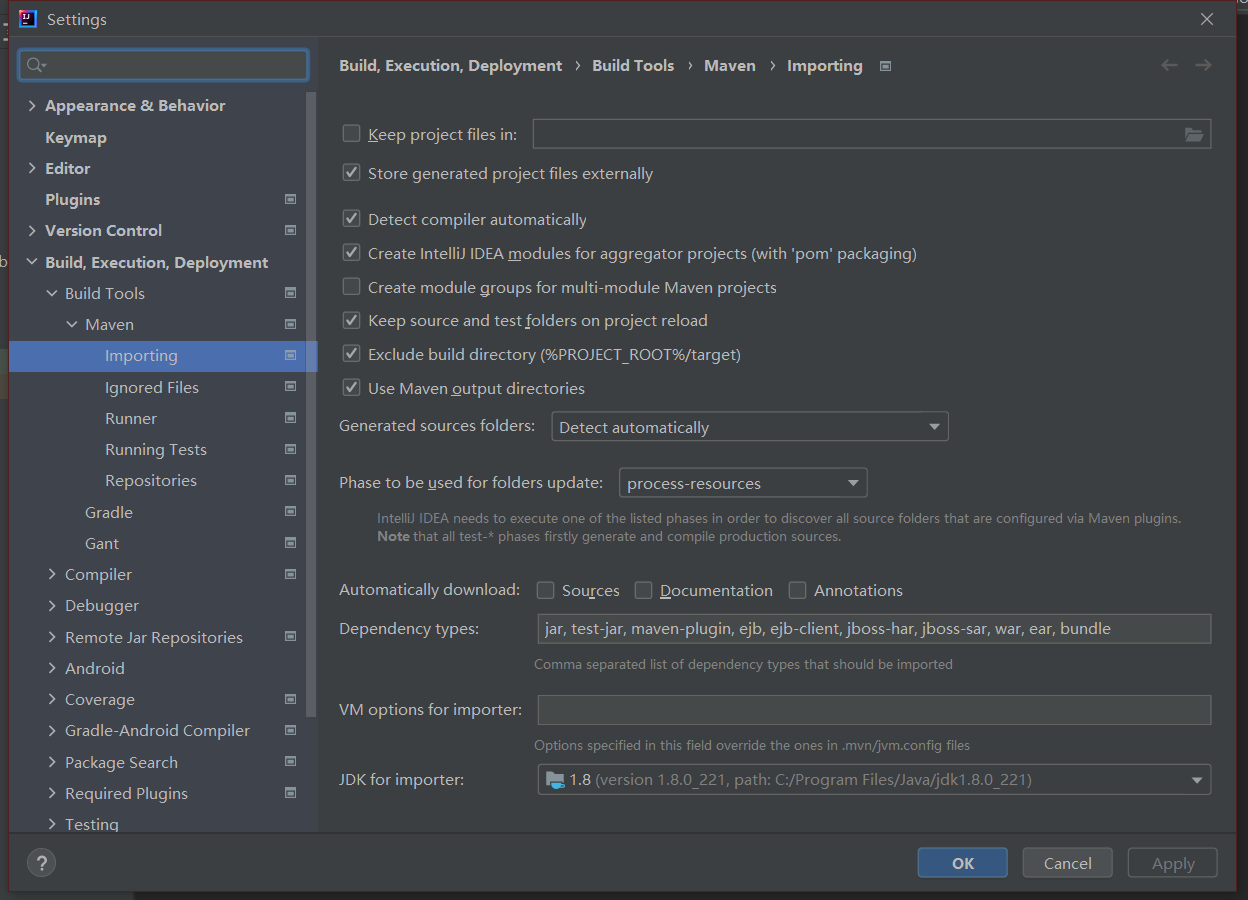Click Maven in breadcrumb
The image size is (1248, 900).
click(x=730, y=65)
